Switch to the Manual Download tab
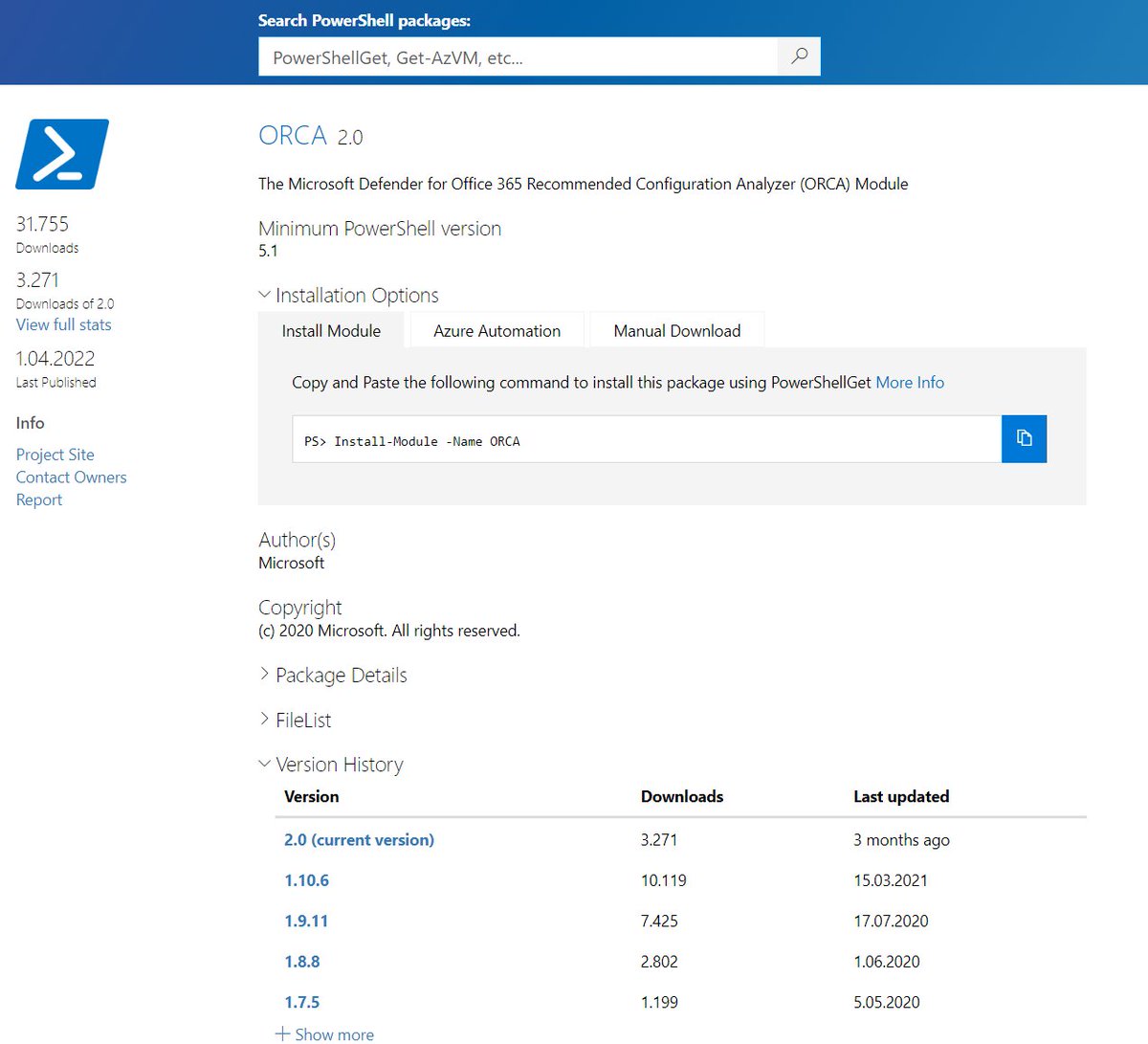1148x1044 pixels. (676, 330)
